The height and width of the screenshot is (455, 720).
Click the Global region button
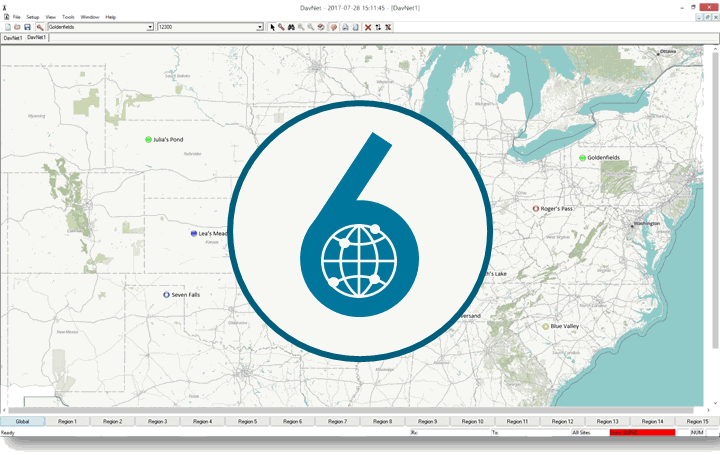[x=22, y=421]
